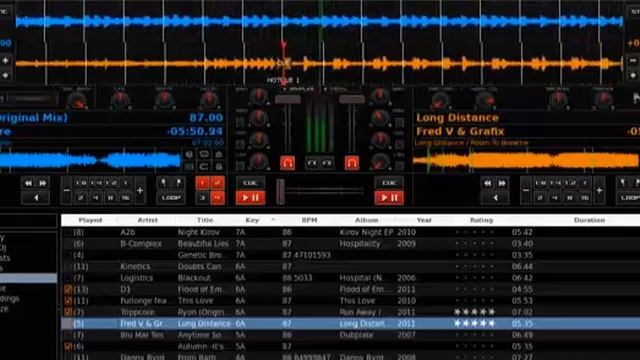640x360 pixels.
Task: Sort library by Artist column
Action: (x=147, y=220)
